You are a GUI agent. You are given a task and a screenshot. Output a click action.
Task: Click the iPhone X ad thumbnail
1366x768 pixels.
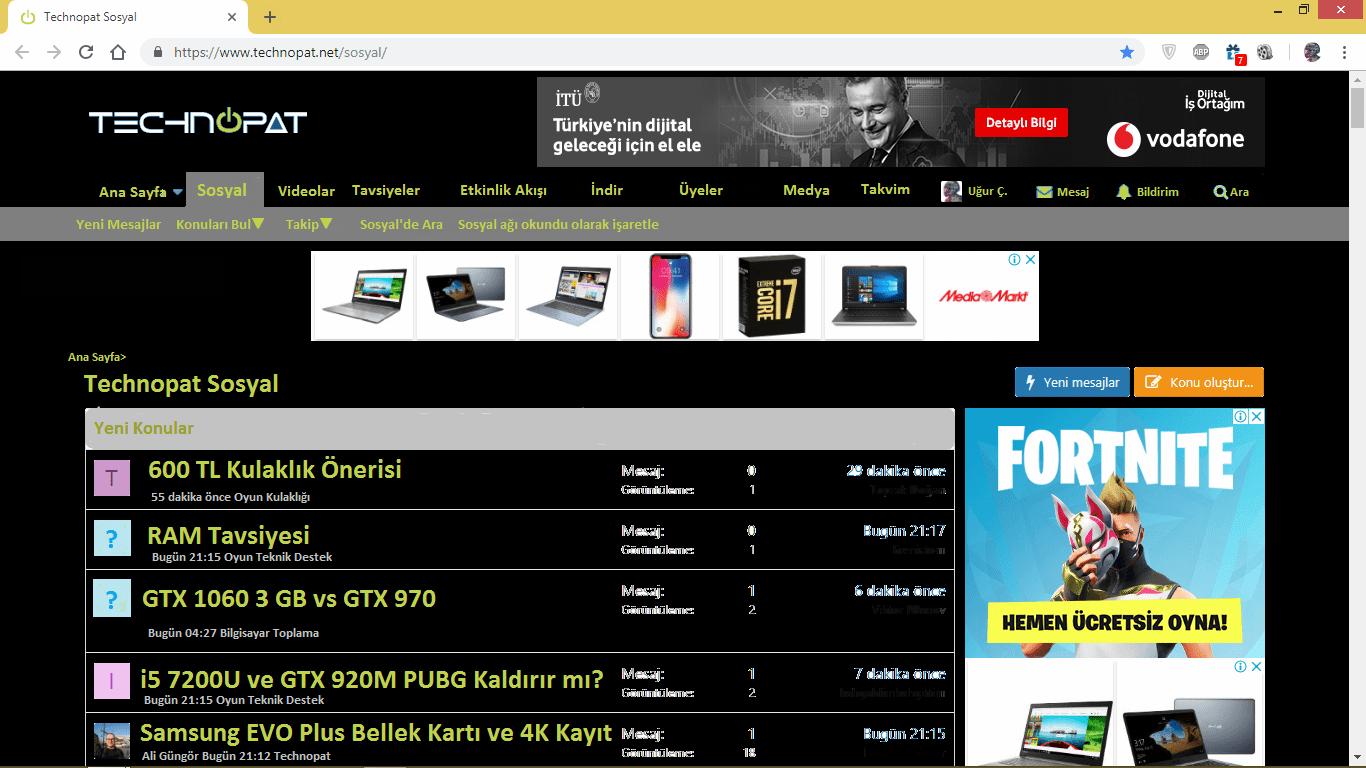pos(670,296)
